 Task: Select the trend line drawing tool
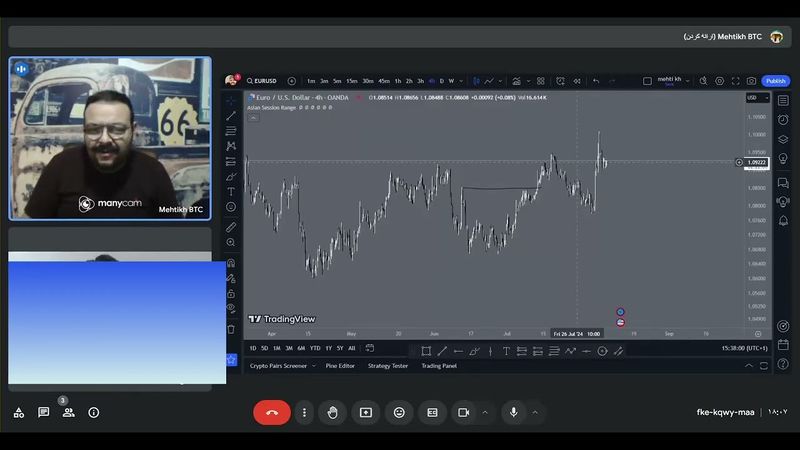(231, 116)
